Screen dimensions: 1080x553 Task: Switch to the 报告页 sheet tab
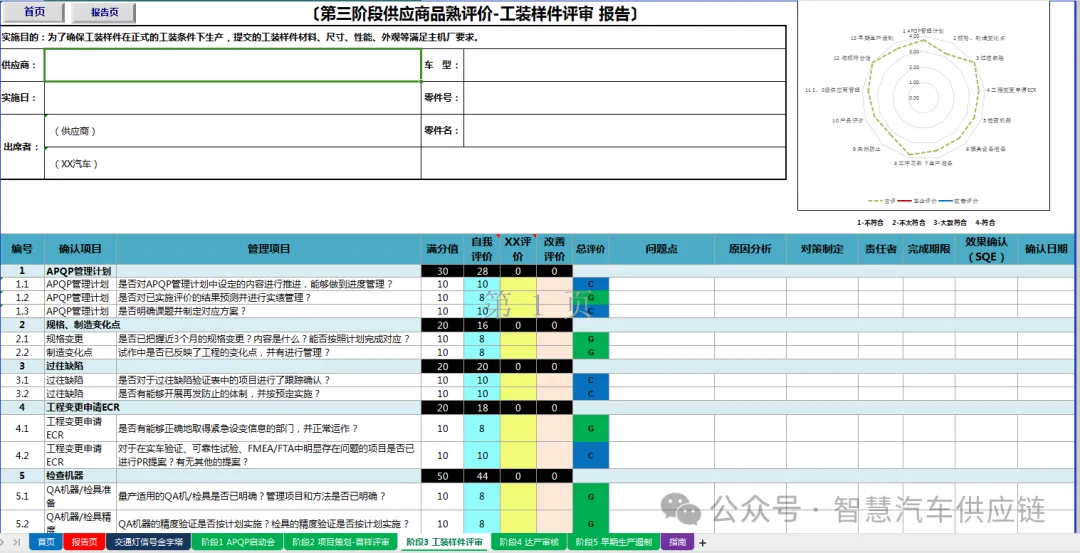pyautogui.click(x=85, y=543)
